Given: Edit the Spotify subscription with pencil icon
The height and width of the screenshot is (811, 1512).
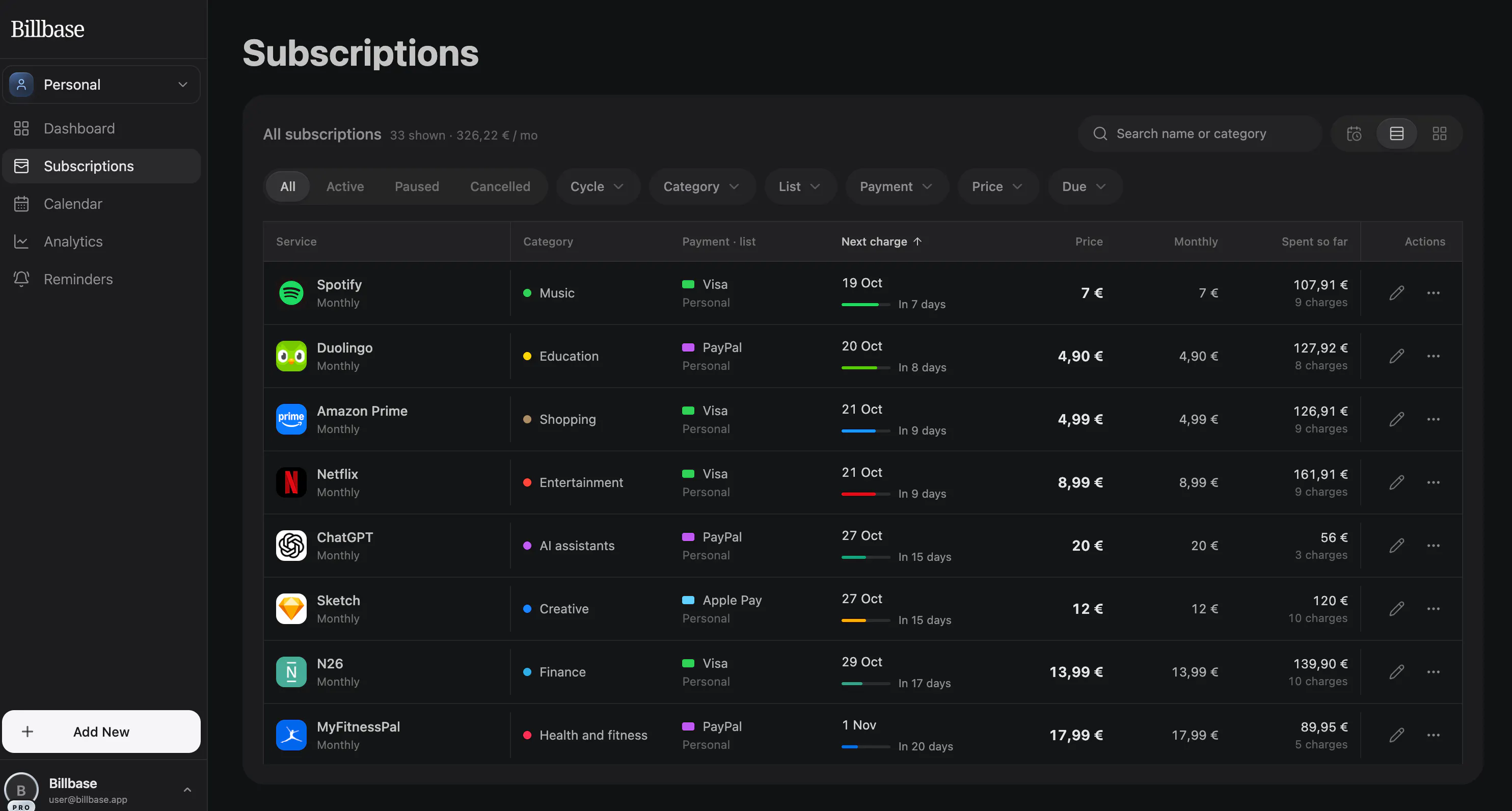Looking at the screenshot, I should coord(1397,293).
